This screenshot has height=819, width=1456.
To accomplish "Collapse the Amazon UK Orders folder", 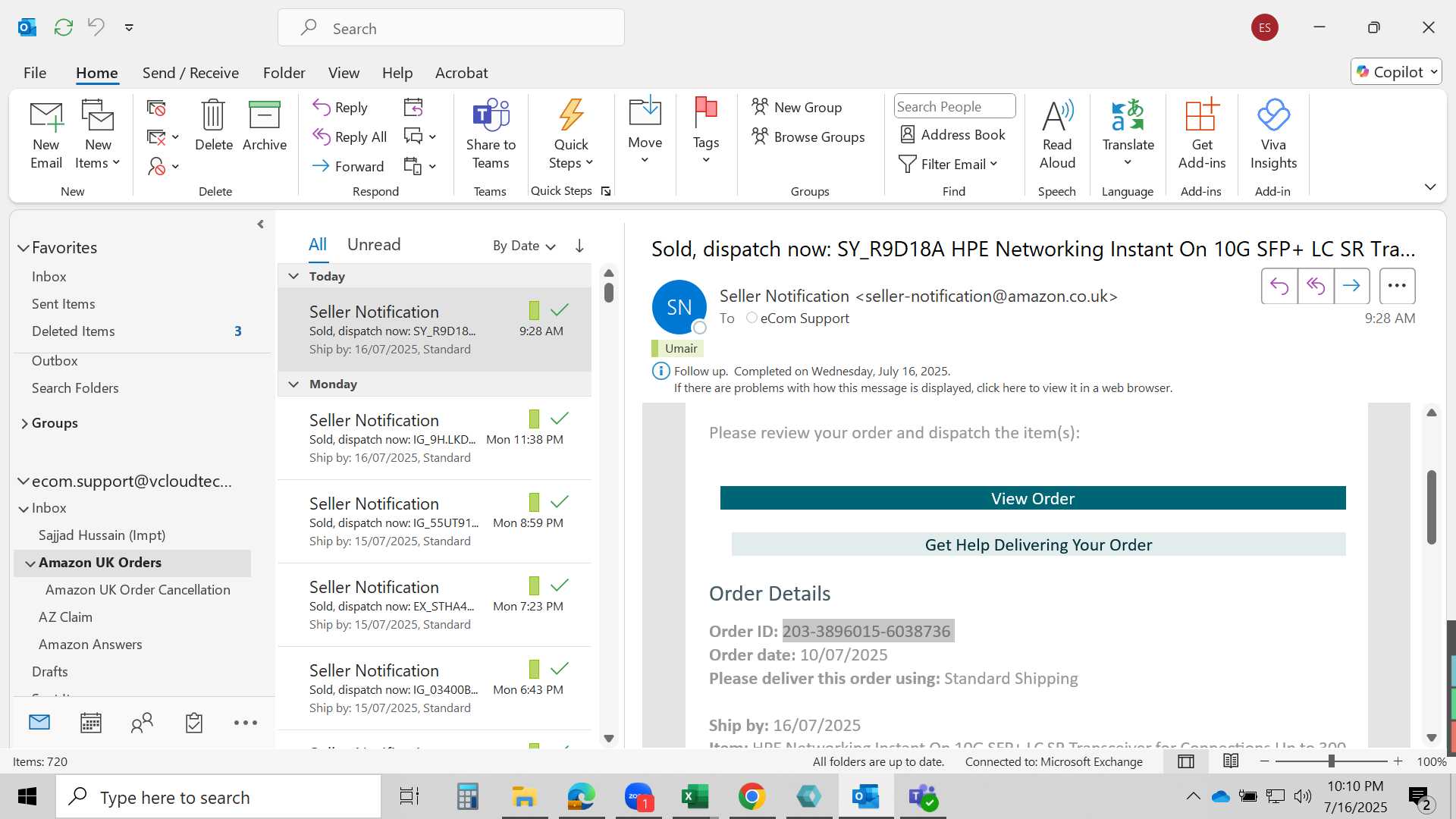I will click(30, 563).
